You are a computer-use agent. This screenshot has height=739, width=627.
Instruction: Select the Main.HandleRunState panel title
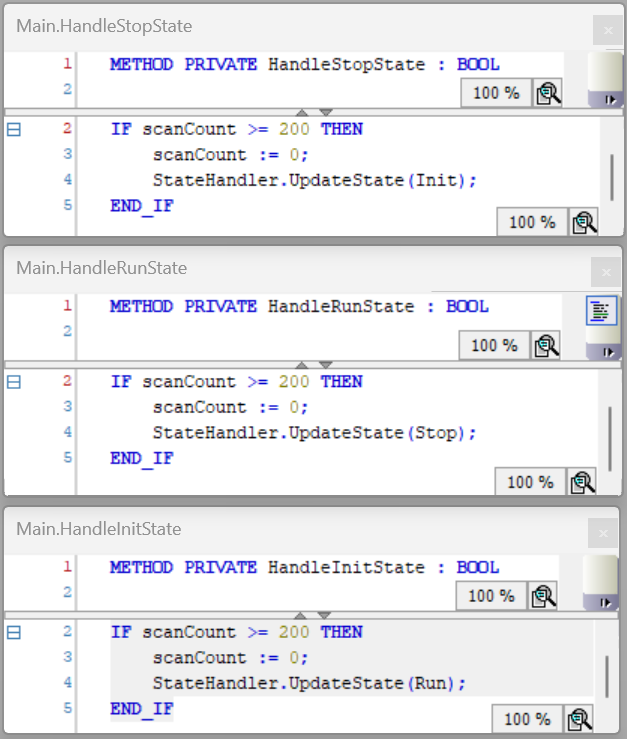coord(102,268)
